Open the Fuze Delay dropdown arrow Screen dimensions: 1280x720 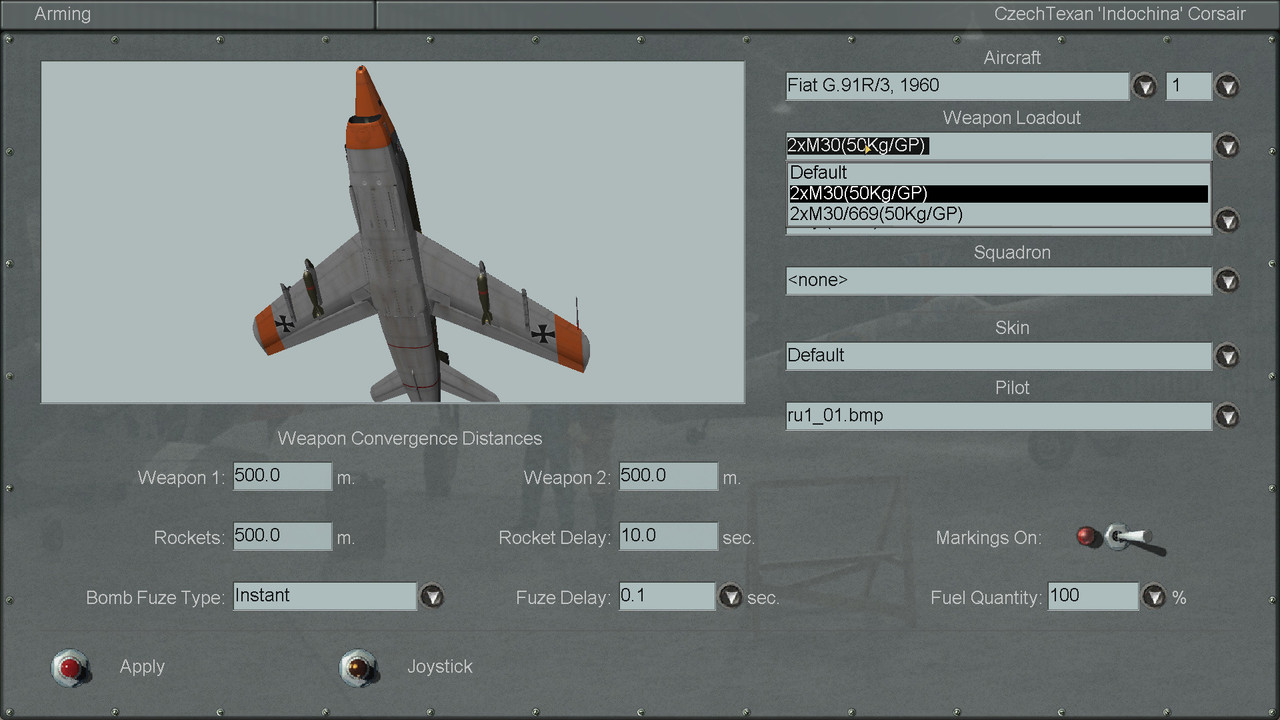tap(730, 597)
